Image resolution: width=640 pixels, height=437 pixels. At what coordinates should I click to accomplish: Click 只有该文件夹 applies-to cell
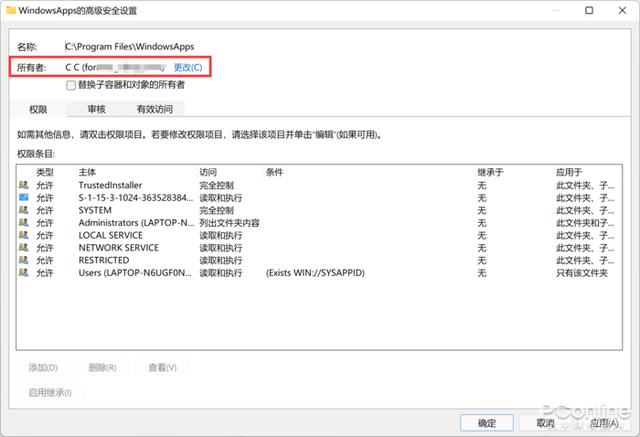pos(582,273)
